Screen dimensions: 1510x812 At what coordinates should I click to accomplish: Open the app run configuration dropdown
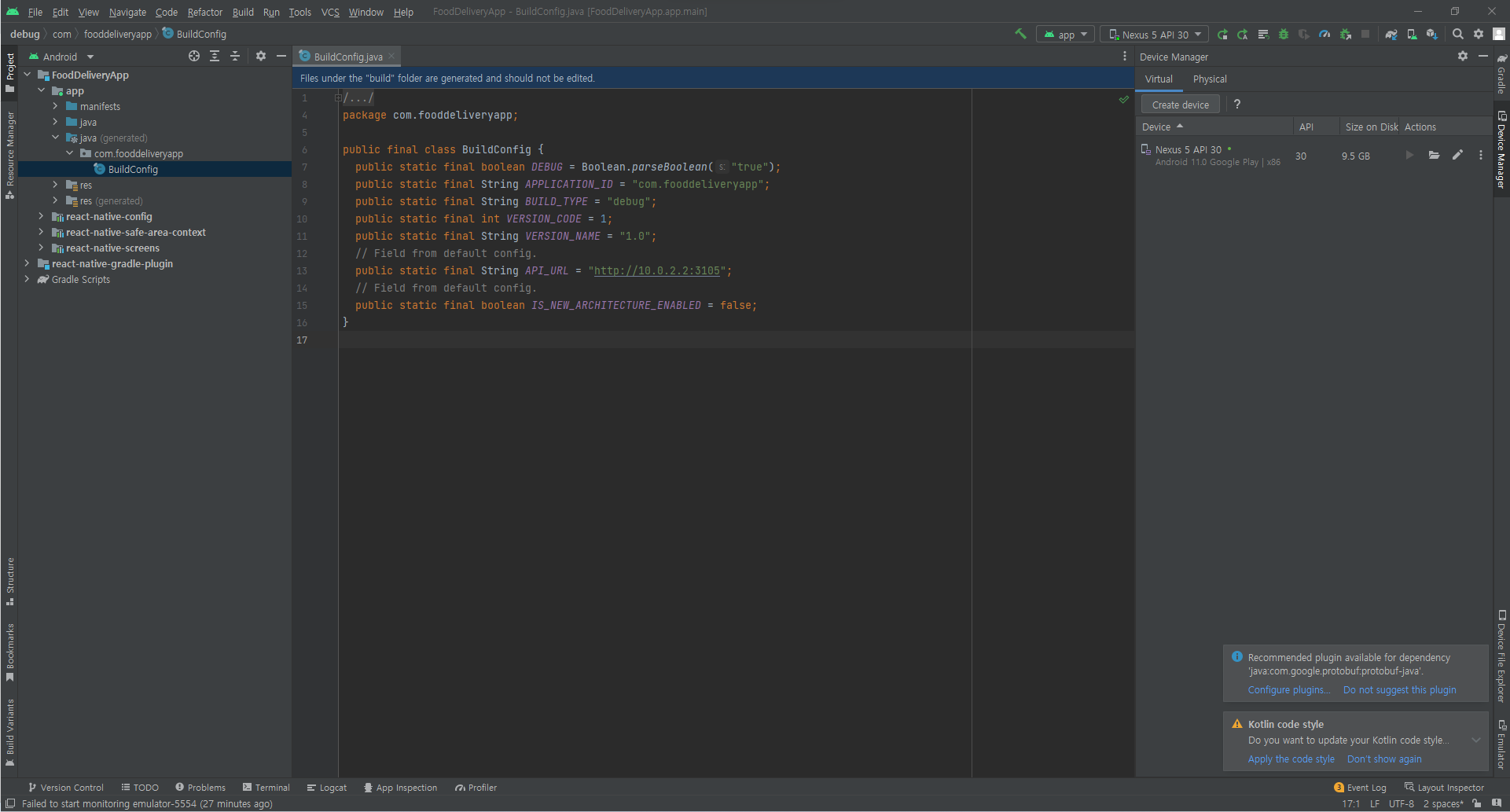[1065, 35]
